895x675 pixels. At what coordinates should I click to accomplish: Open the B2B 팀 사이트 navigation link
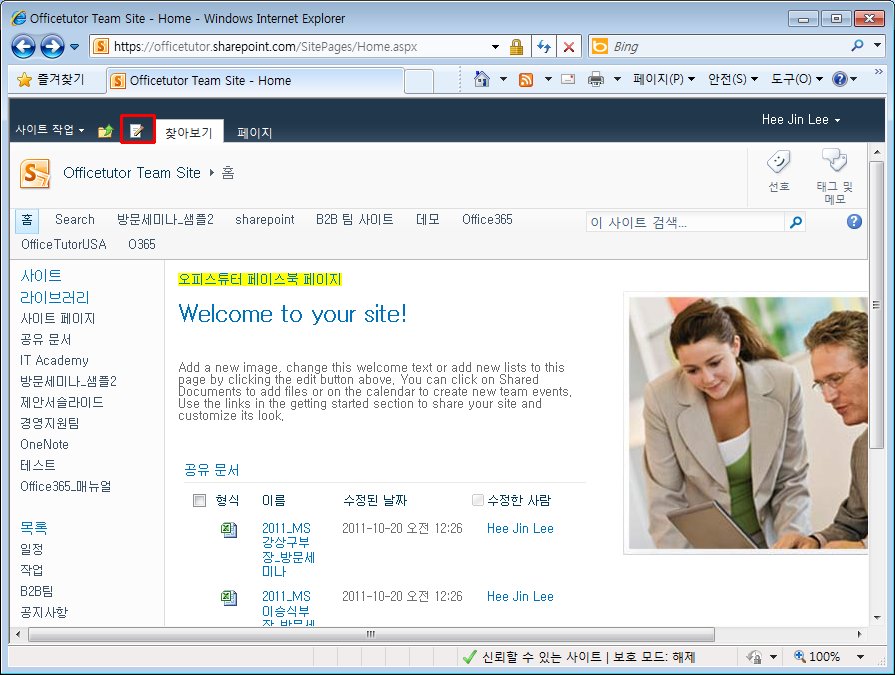pyautogui.click(x=354, y=220)
